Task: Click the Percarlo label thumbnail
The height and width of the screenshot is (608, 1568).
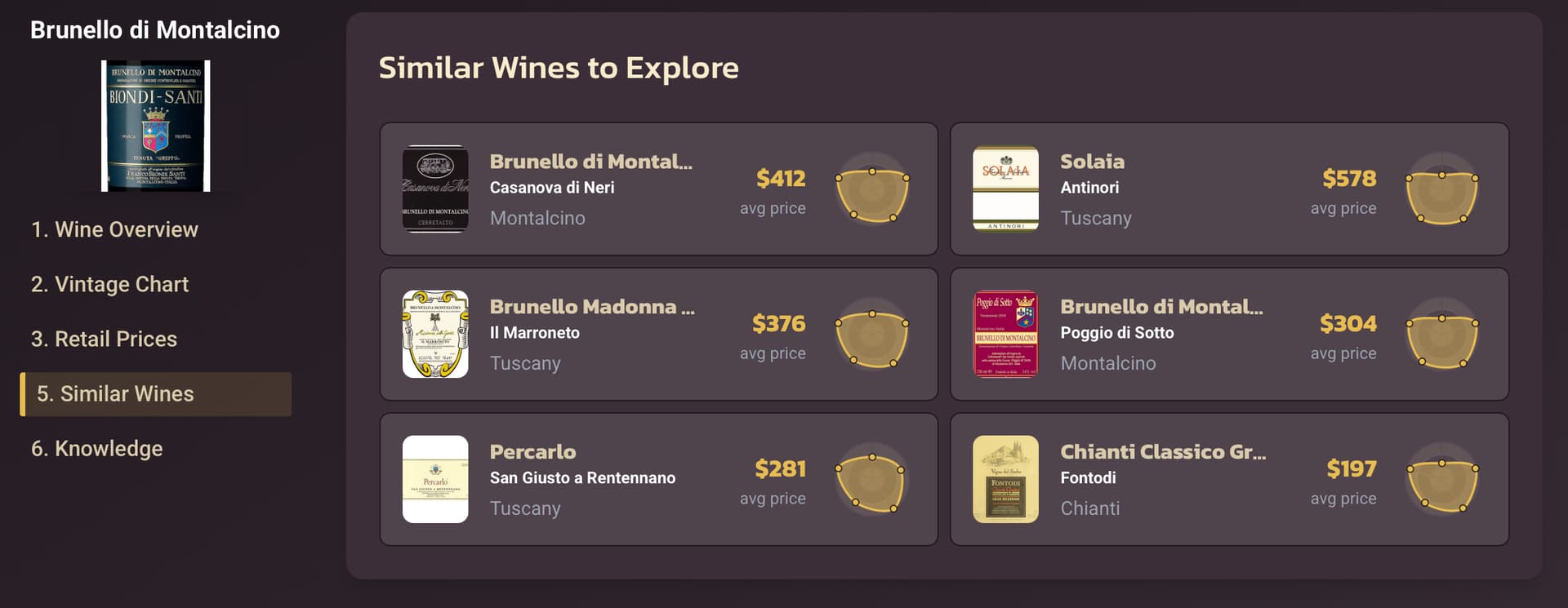Action: [435, 480]
